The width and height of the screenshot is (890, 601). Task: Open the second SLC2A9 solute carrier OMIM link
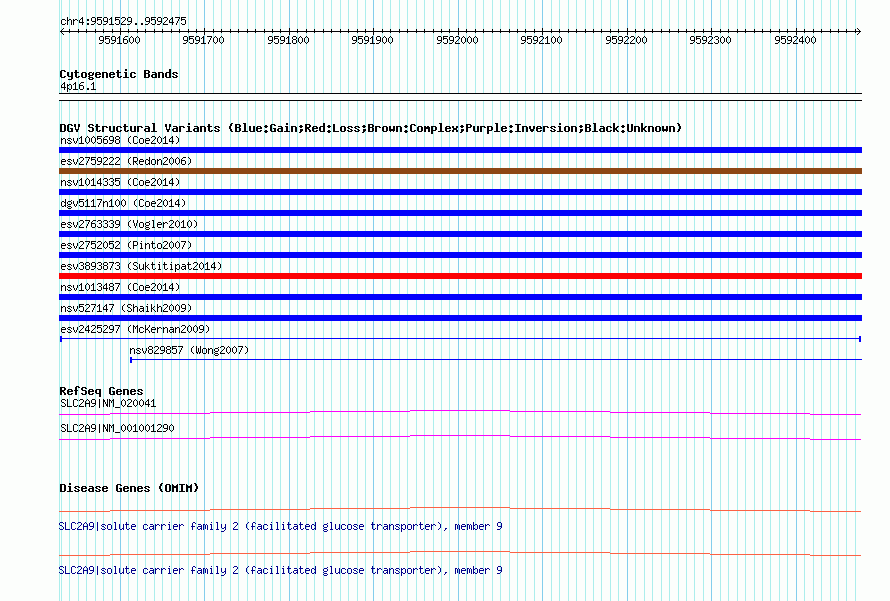(x=280, y=570)
